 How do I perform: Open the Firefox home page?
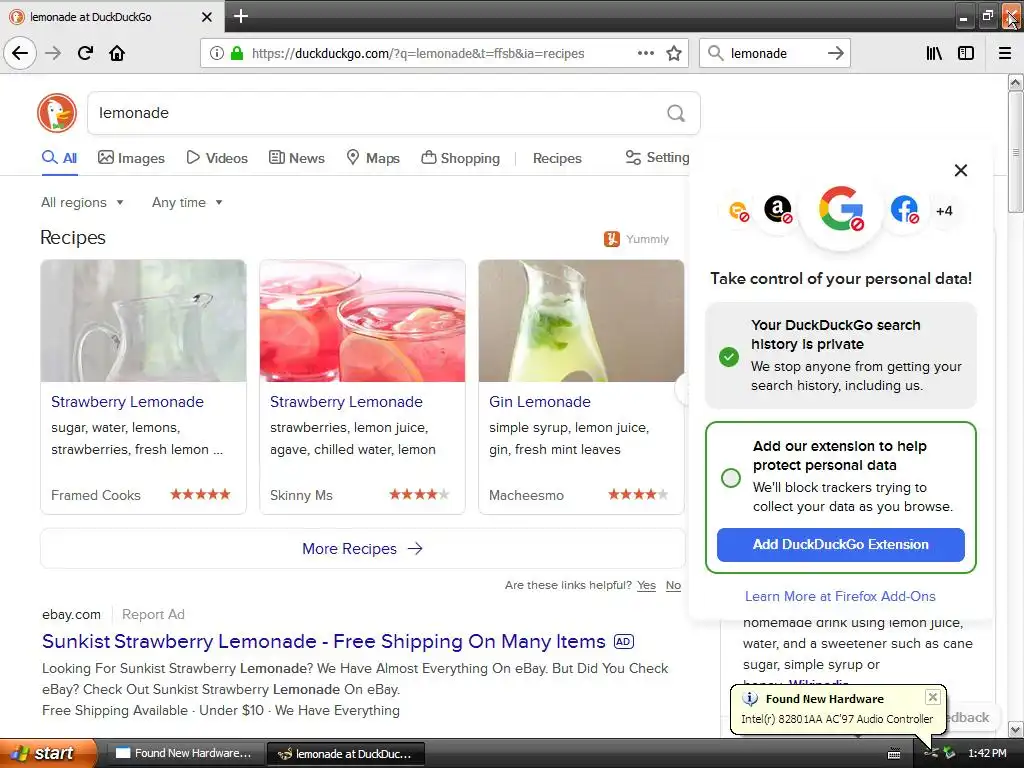[x=117, y=53]
